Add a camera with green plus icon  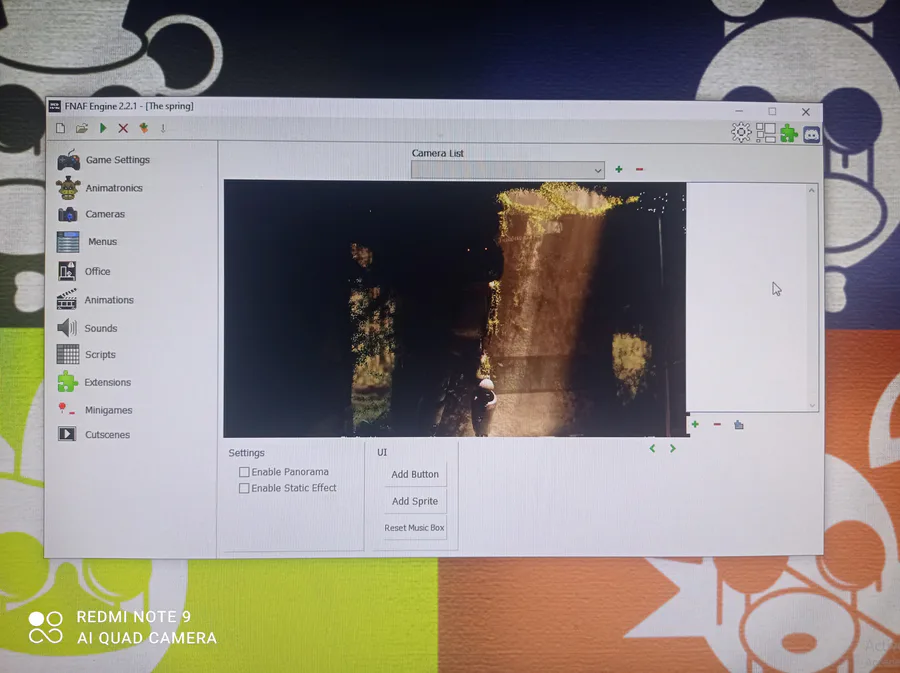tap(619, 169)
